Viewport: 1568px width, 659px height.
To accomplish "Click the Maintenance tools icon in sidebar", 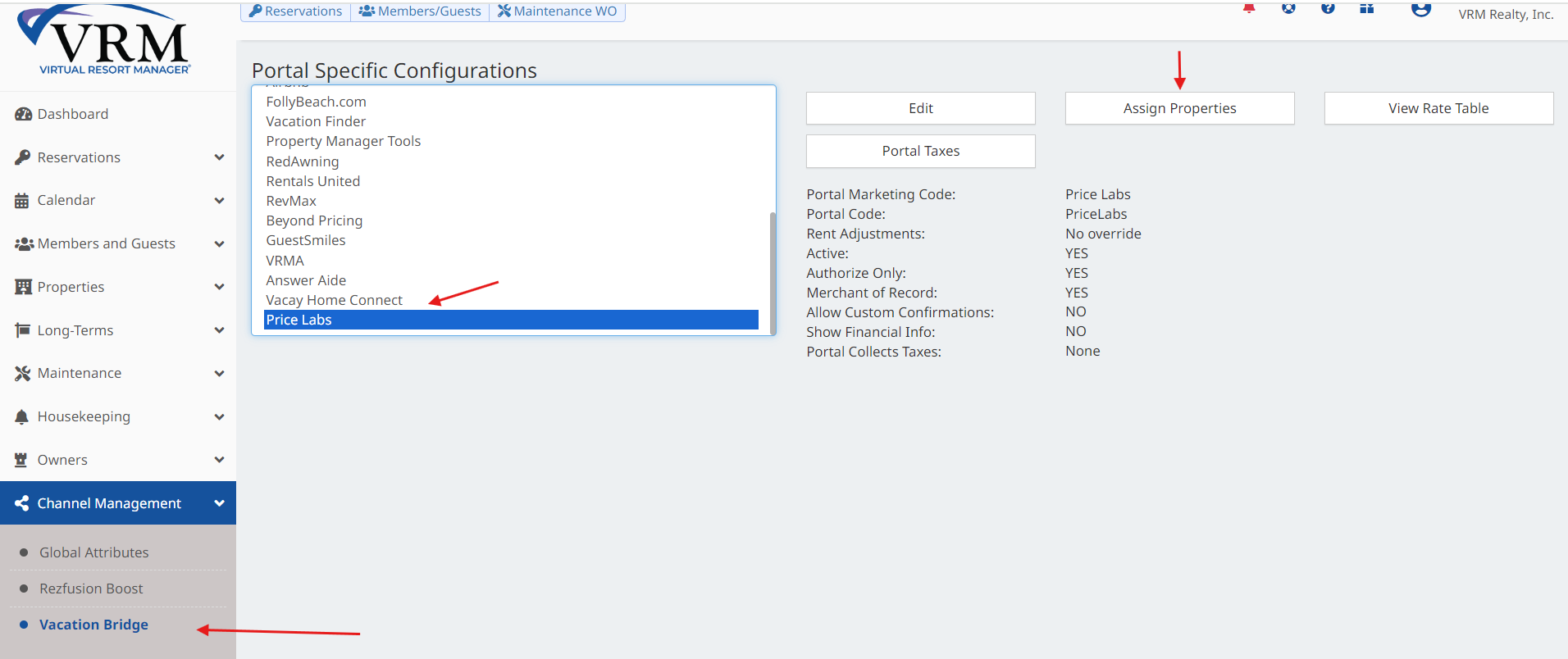I will [23, 374].
